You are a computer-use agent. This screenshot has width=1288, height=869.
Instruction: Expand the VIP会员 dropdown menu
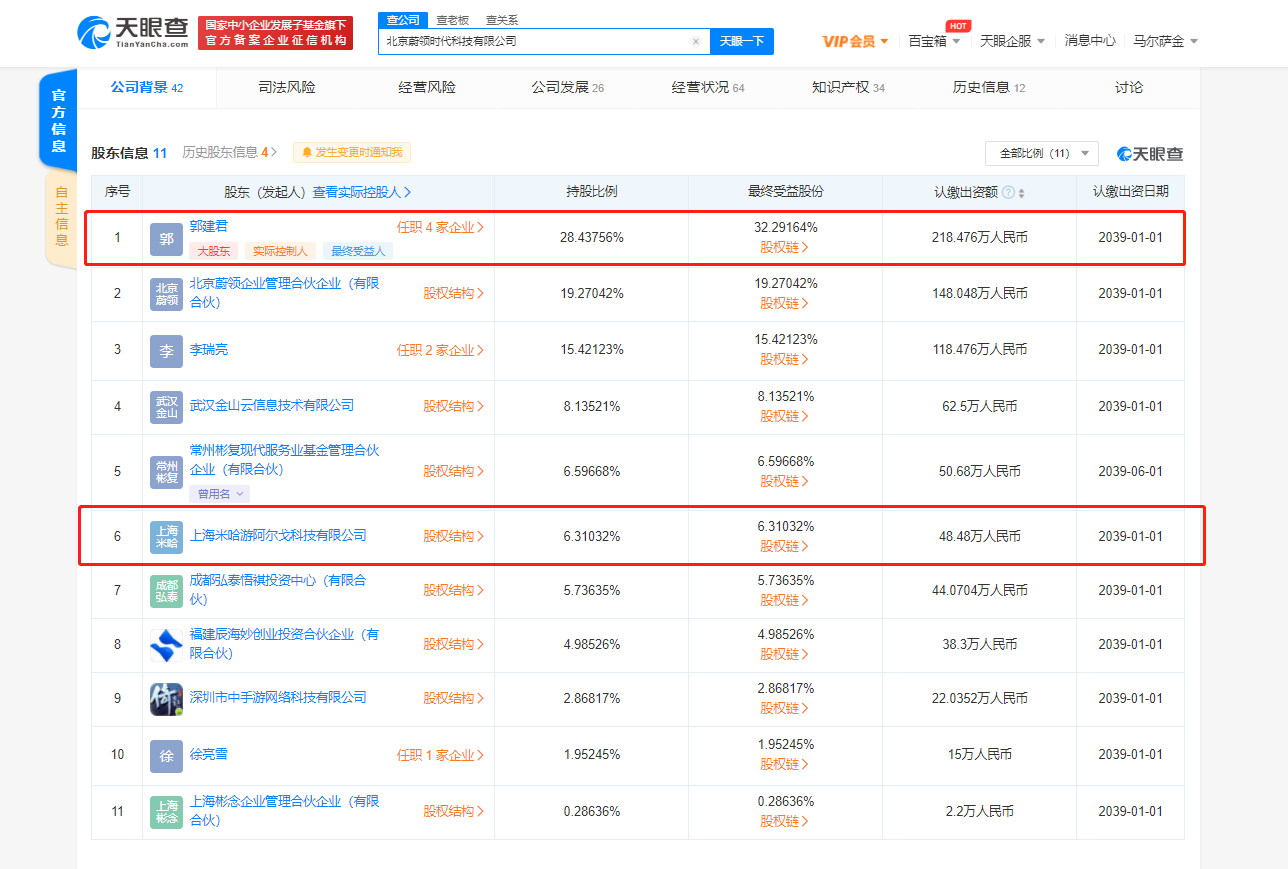click(x=855, y=41)
